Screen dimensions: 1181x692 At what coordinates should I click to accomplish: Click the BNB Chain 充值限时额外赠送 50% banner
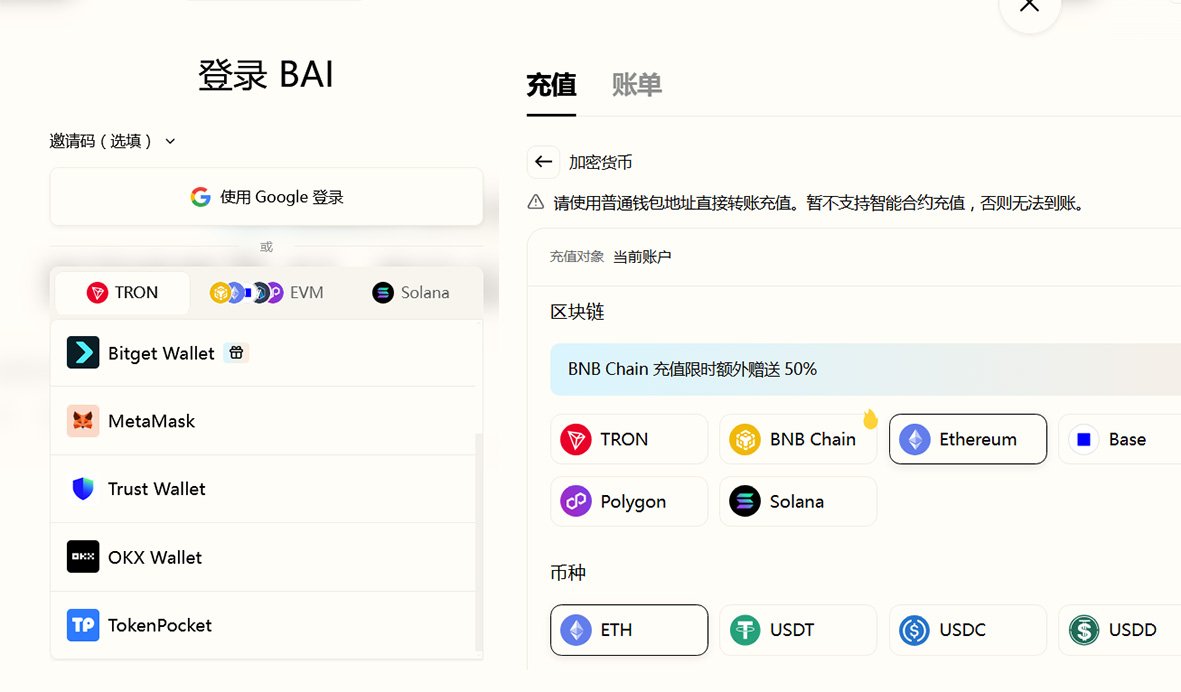pyautogui.click(x=865, y=369)
